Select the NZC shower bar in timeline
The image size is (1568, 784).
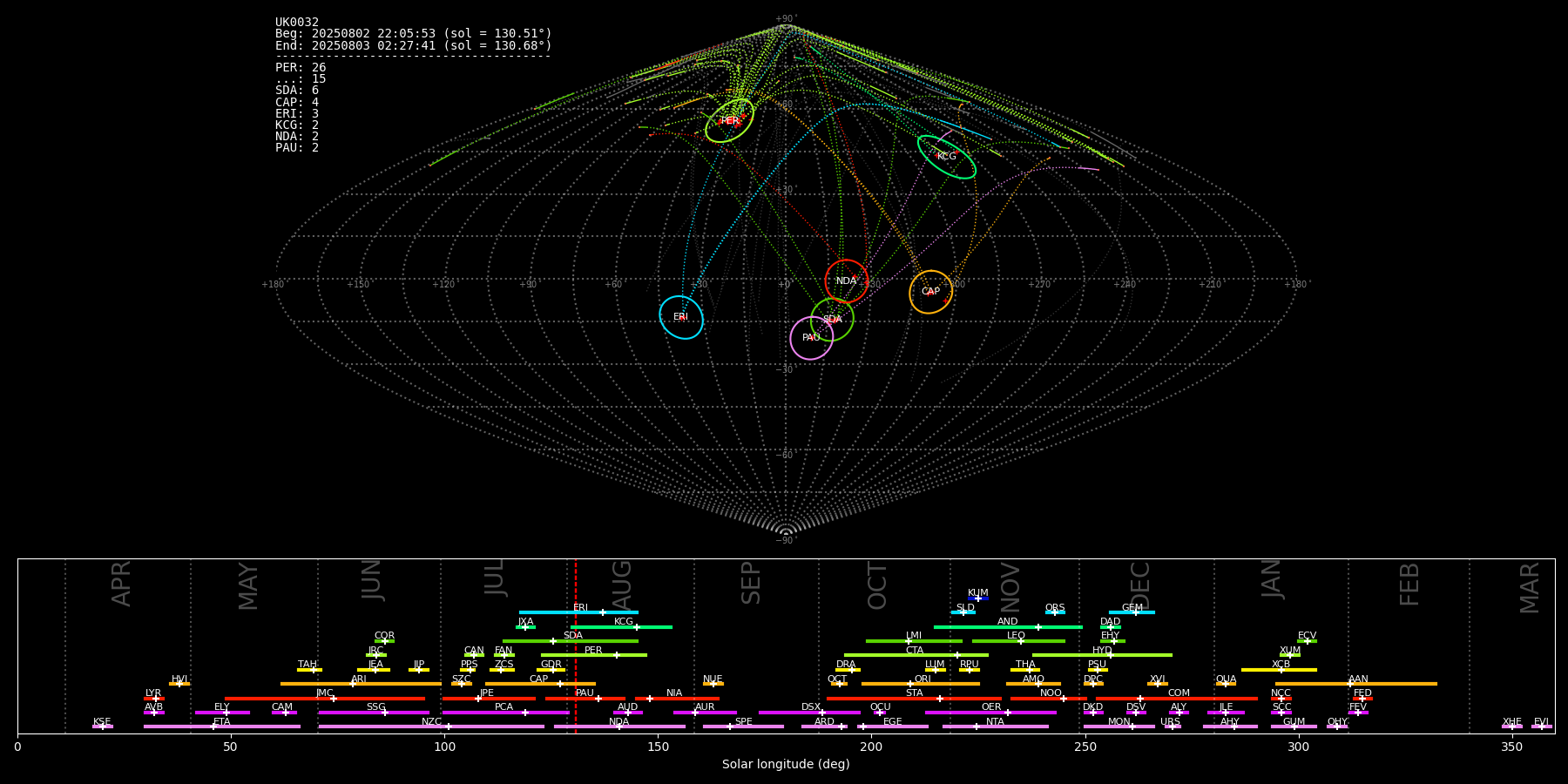point(431,727)
